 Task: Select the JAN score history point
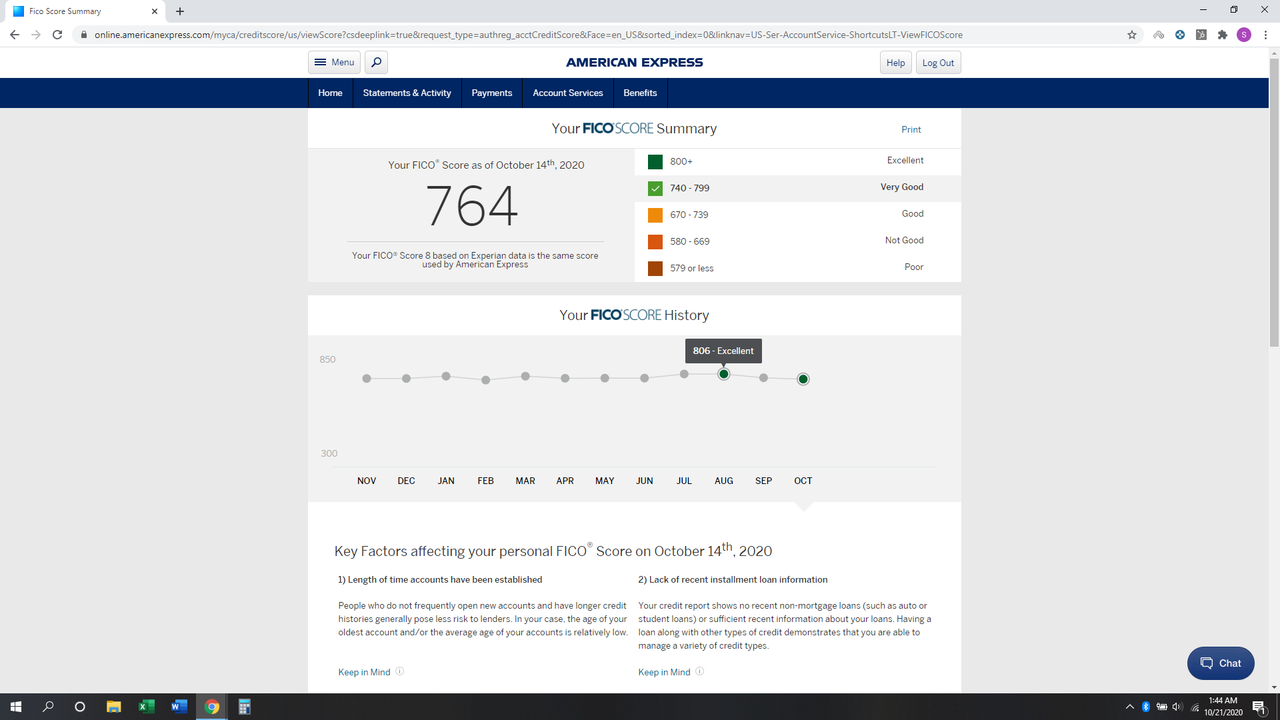pos(446,376)
